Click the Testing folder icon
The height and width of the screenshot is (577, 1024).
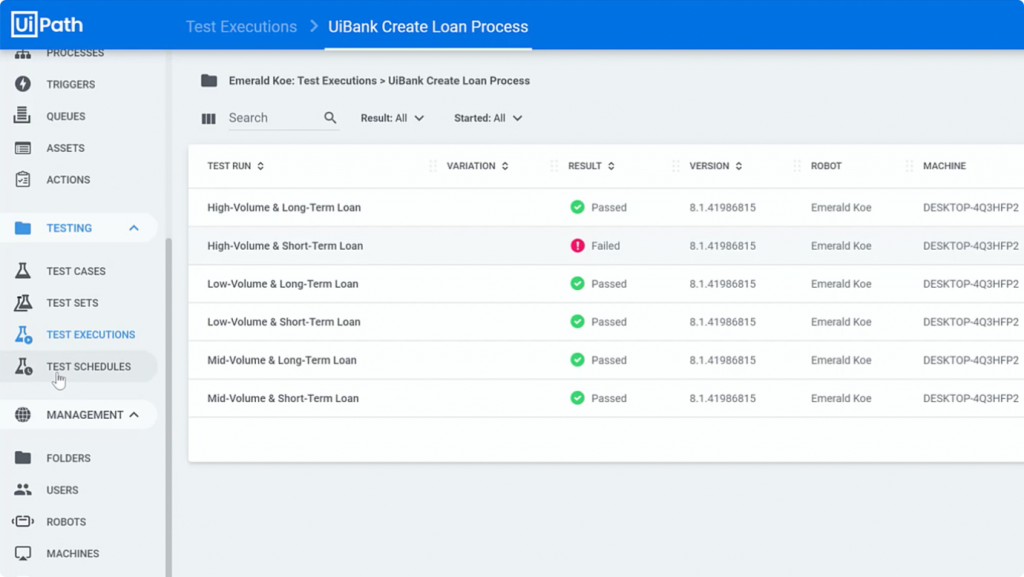tap(23, 228)
